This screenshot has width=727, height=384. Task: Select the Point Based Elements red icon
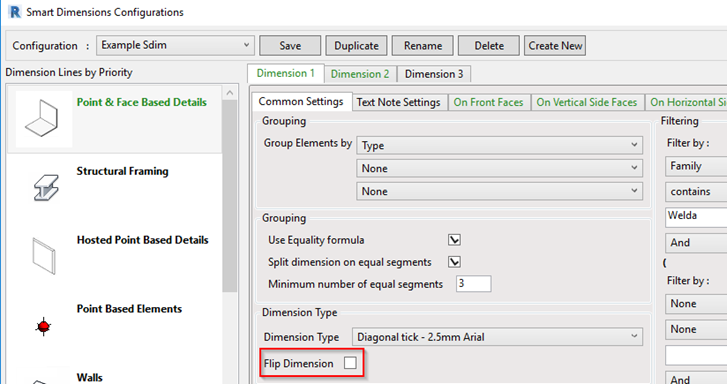(44, 326)
